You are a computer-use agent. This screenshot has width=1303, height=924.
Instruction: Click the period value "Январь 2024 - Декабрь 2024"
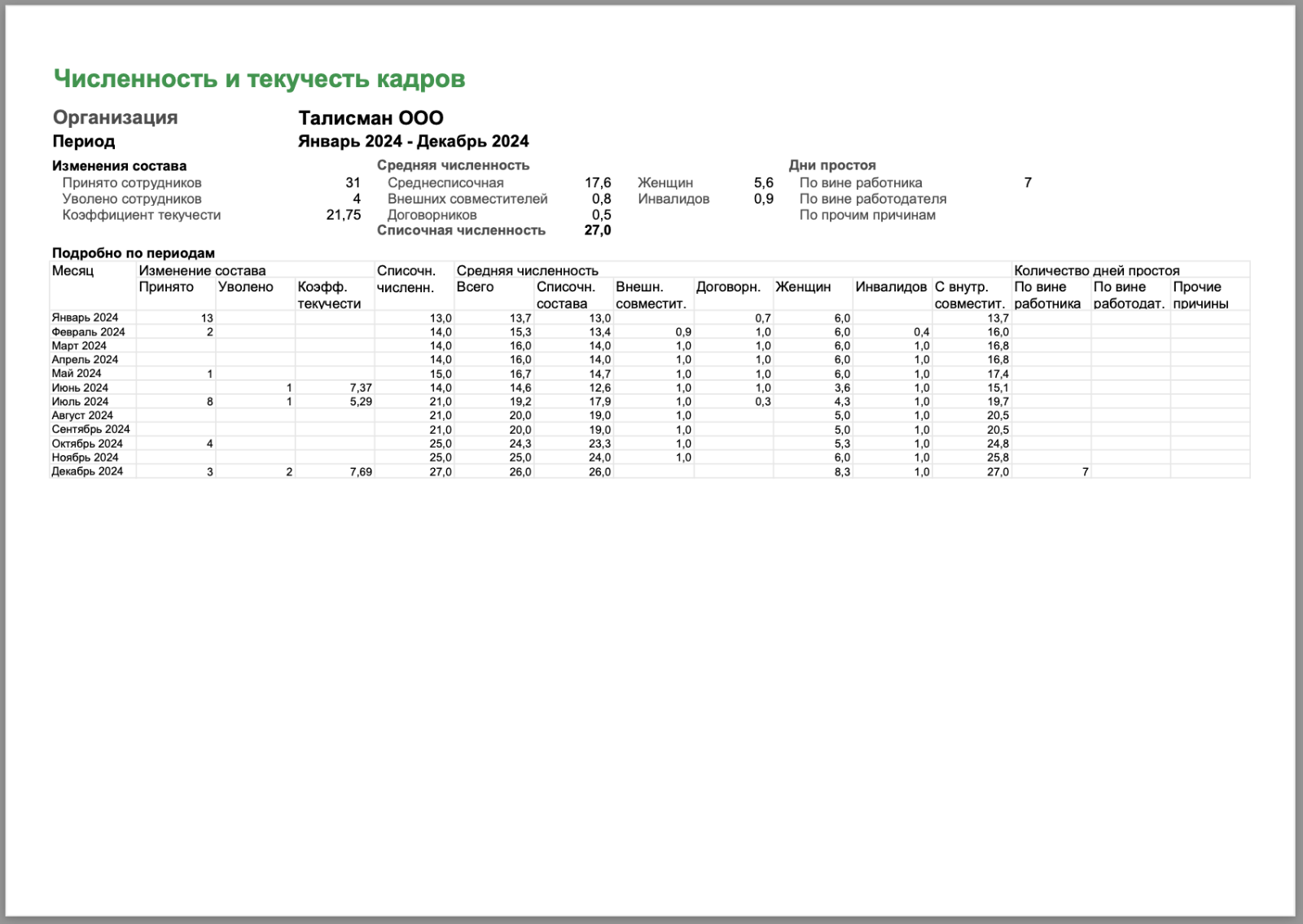coord(413,142)
